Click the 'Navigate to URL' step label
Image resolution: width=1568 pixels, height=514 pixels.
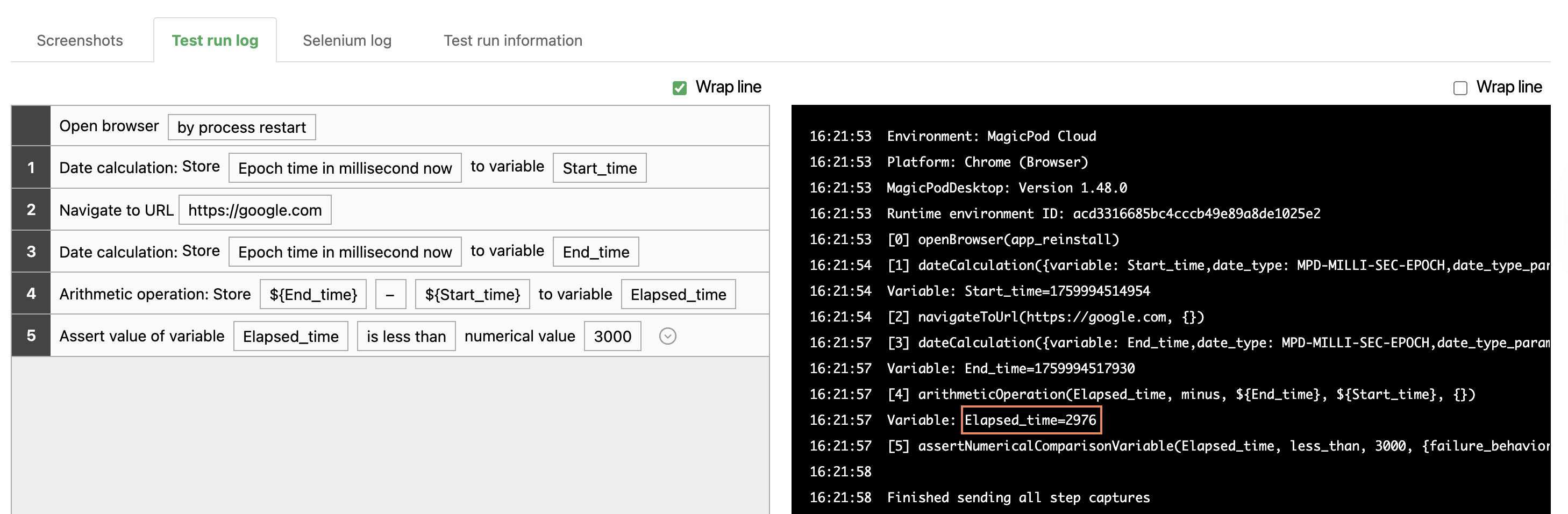(116, 210)
